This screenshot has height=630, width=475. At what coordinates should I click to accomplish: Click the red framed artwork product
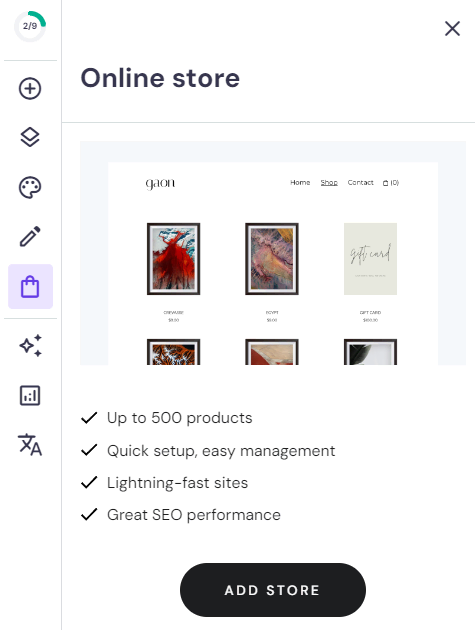coord(174,259)
